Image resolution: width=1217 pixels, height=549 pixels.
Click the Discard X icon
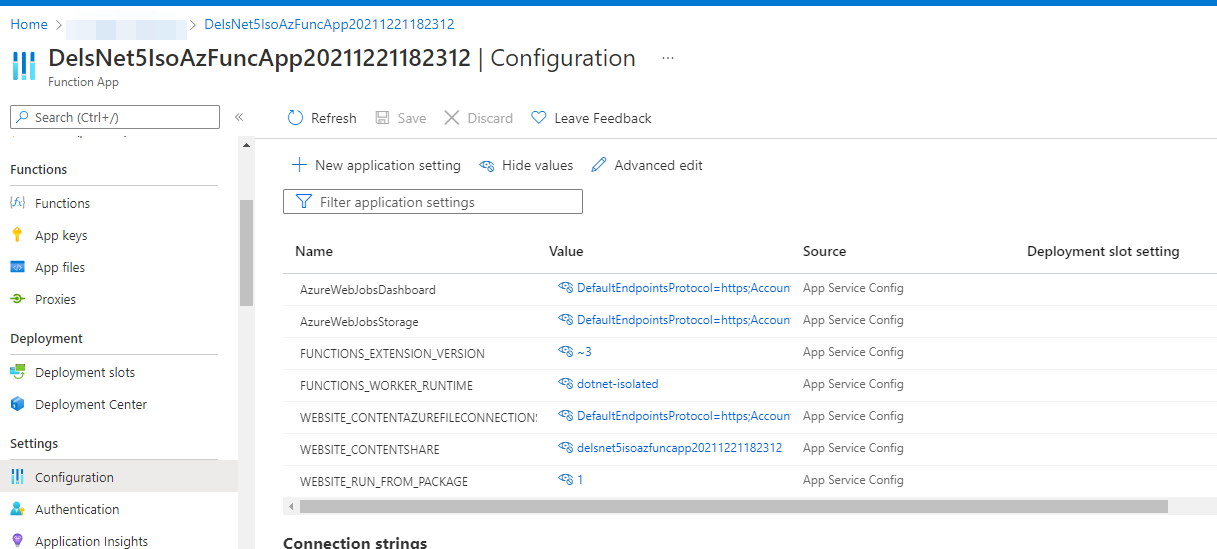point(452,118)
